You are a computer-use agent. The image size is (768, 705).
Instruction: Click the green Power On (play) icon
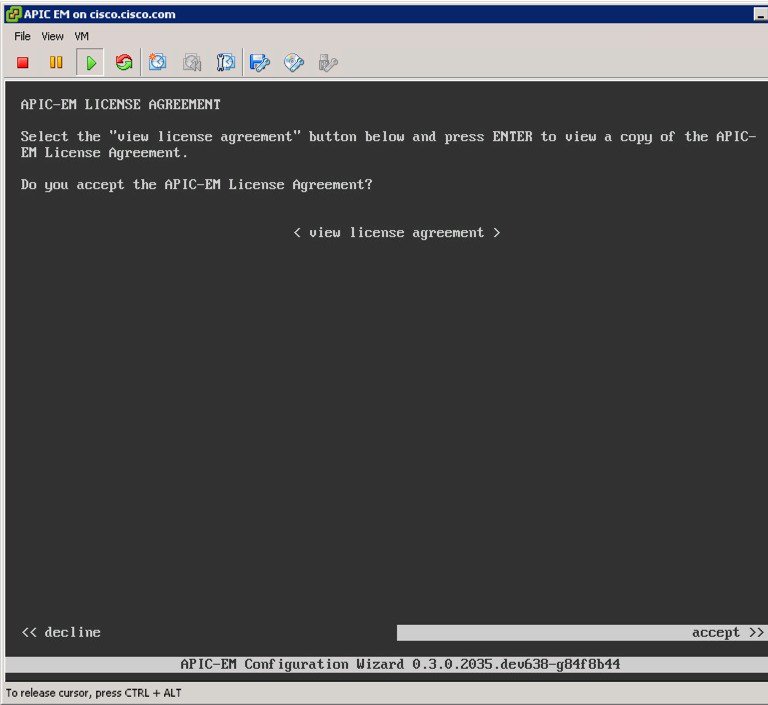(91, 63)
